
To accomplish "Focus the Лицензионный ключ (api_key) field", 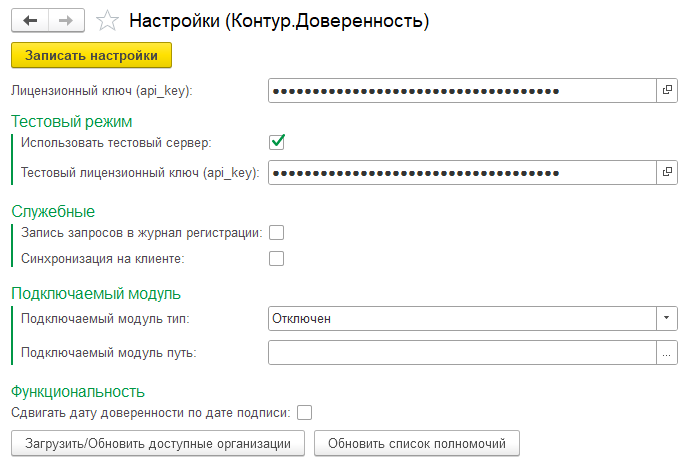I will (462, 91).
